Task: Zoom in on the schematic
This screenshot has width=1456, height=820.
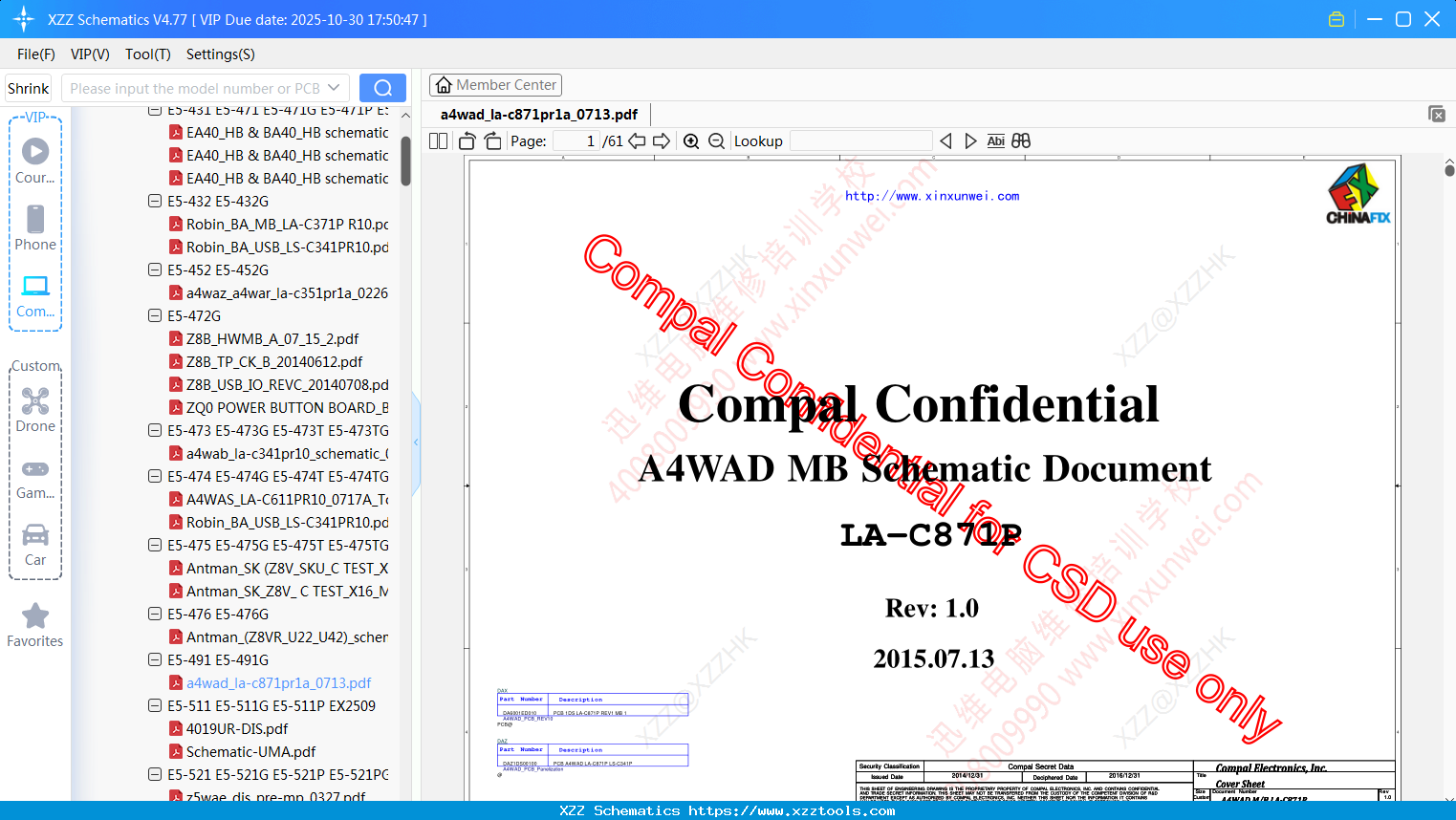Action: (x=691, y=140)
